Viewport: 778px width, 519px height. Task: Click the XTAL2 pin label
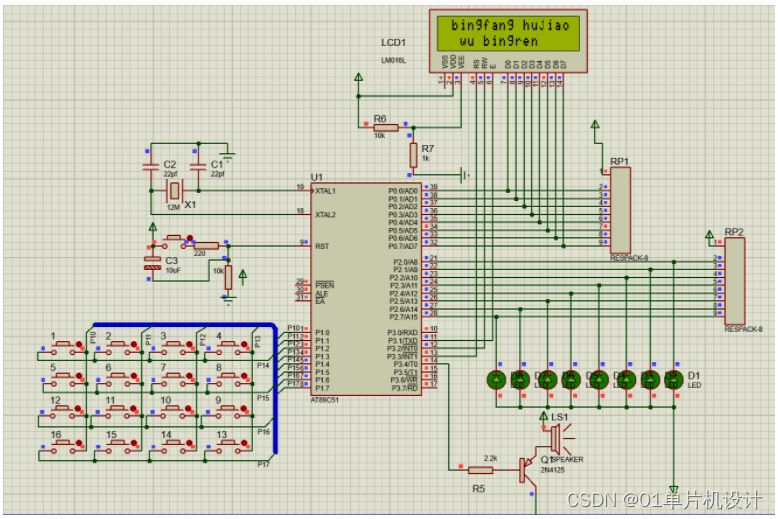point(325,215)
